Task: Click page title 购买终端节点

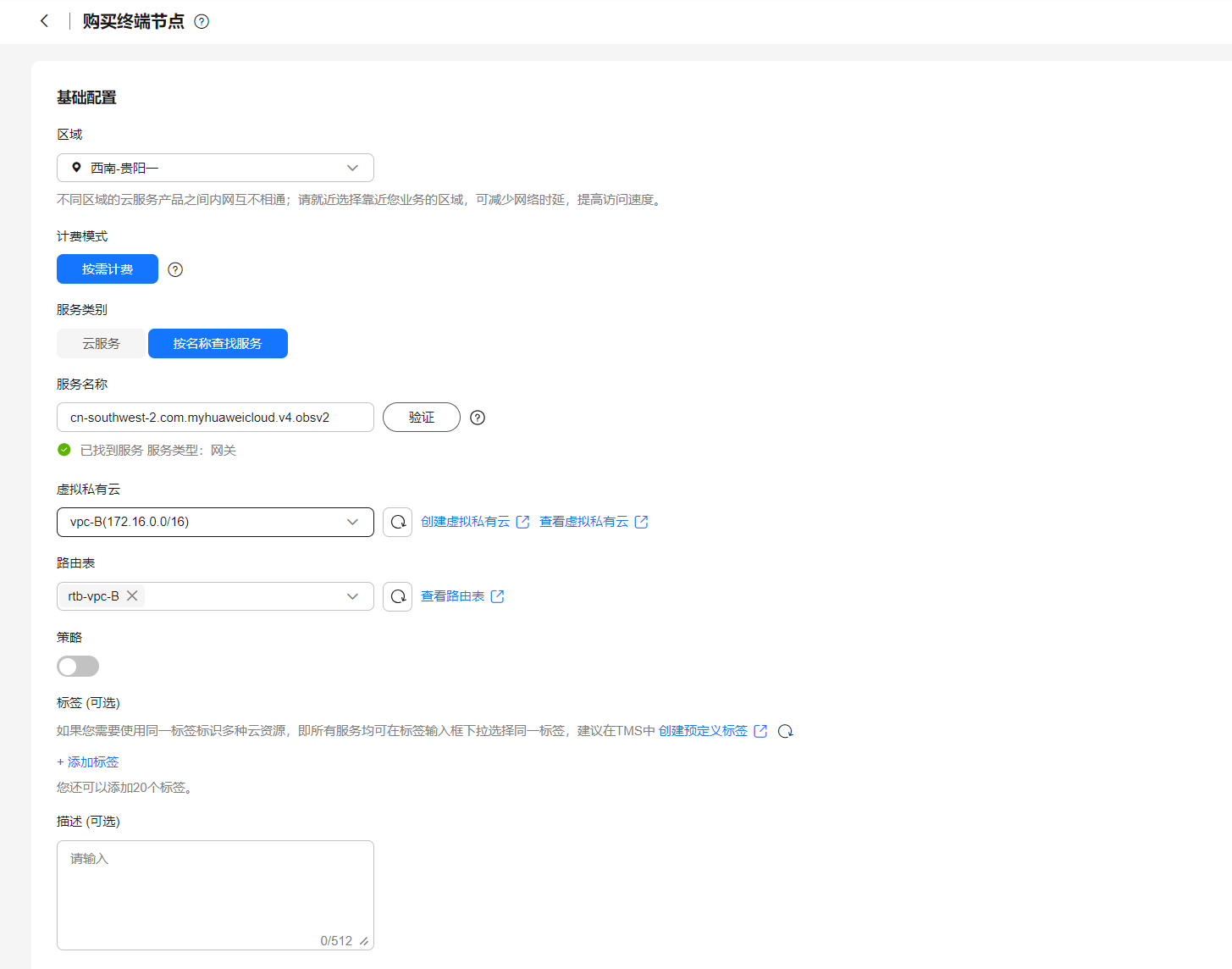Action: pyautogui.click(x=134, y=21)
